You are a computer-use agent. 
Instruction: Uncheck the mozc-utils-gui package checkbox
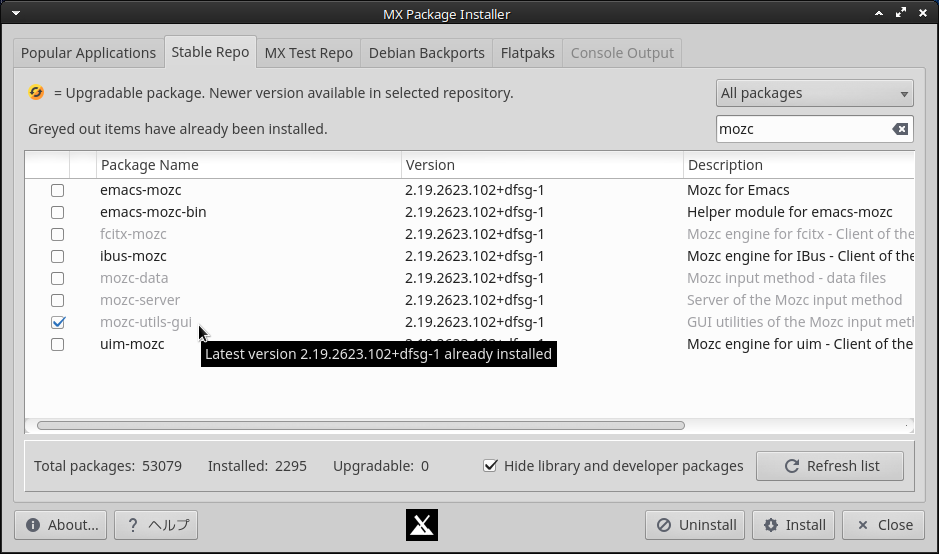point(57,322)
